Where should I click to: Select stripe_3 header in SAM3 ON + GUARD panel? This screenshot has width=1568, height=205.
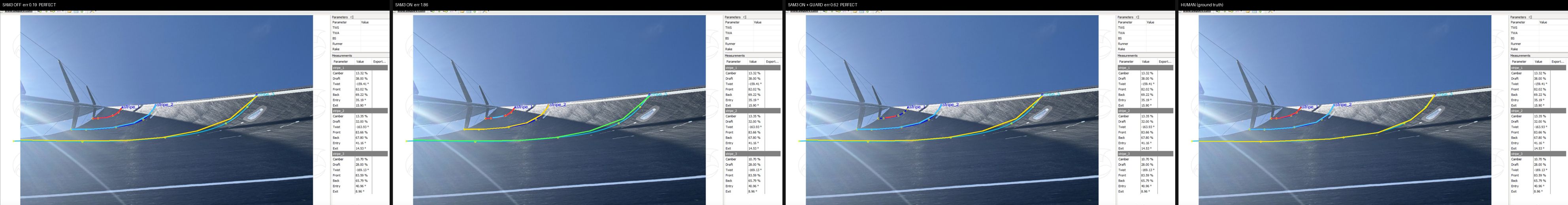(1146, 154)
